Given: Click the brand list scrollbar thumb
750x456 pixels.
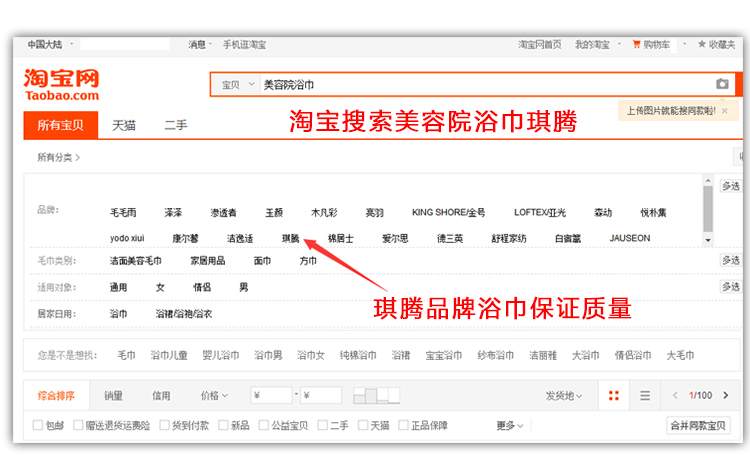Looking at the screenshot, I should (708, 209).
